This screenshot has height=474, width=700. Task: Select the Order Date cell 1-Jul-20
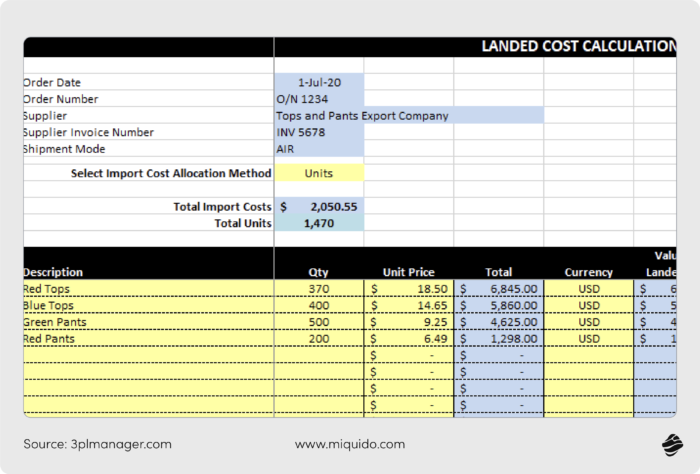[318, 82]
